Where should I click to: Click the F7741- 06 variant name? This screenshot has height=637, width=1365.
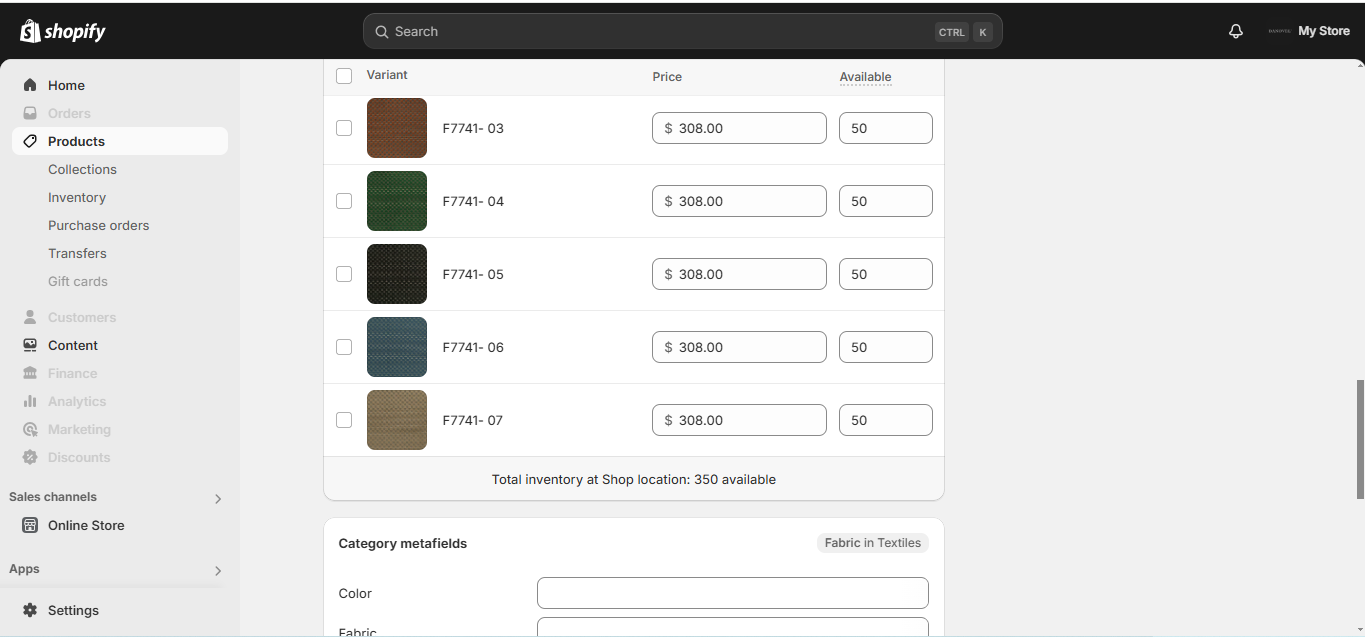point(473,347)
